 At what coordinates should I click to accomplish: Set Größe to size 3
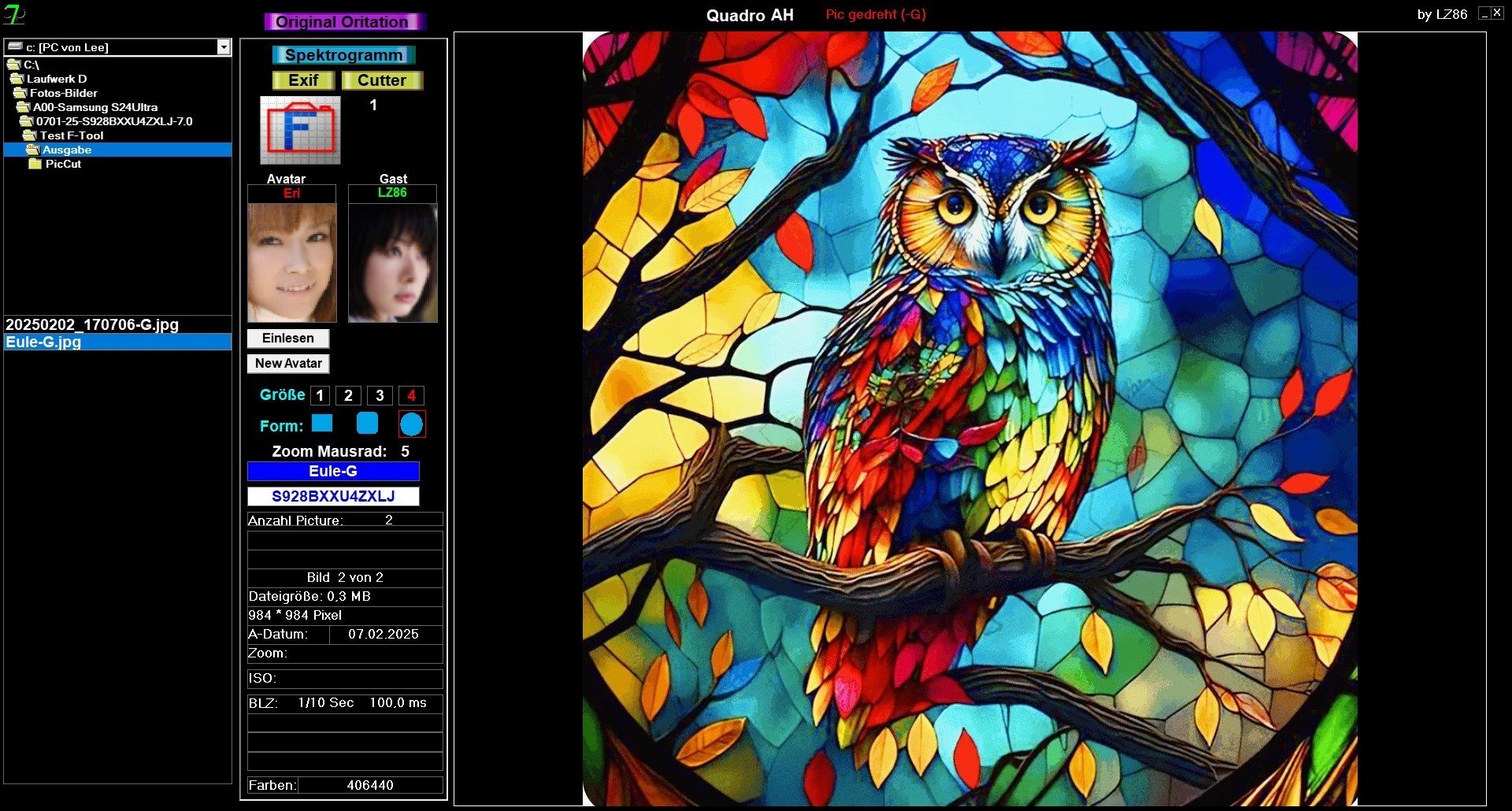(380, 395)
